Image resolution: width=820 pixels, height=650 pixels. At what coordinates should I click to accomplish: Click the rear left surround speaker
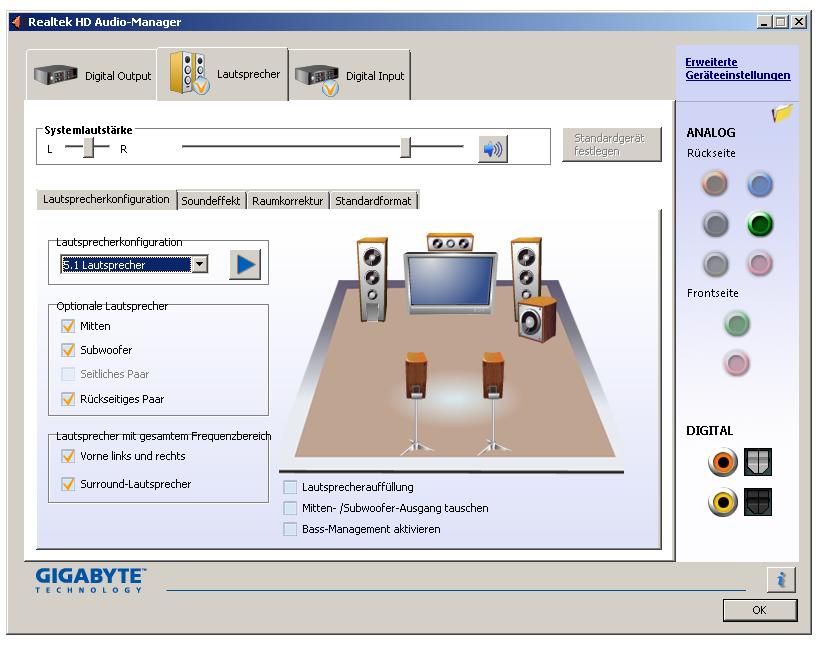pos(416,402)
